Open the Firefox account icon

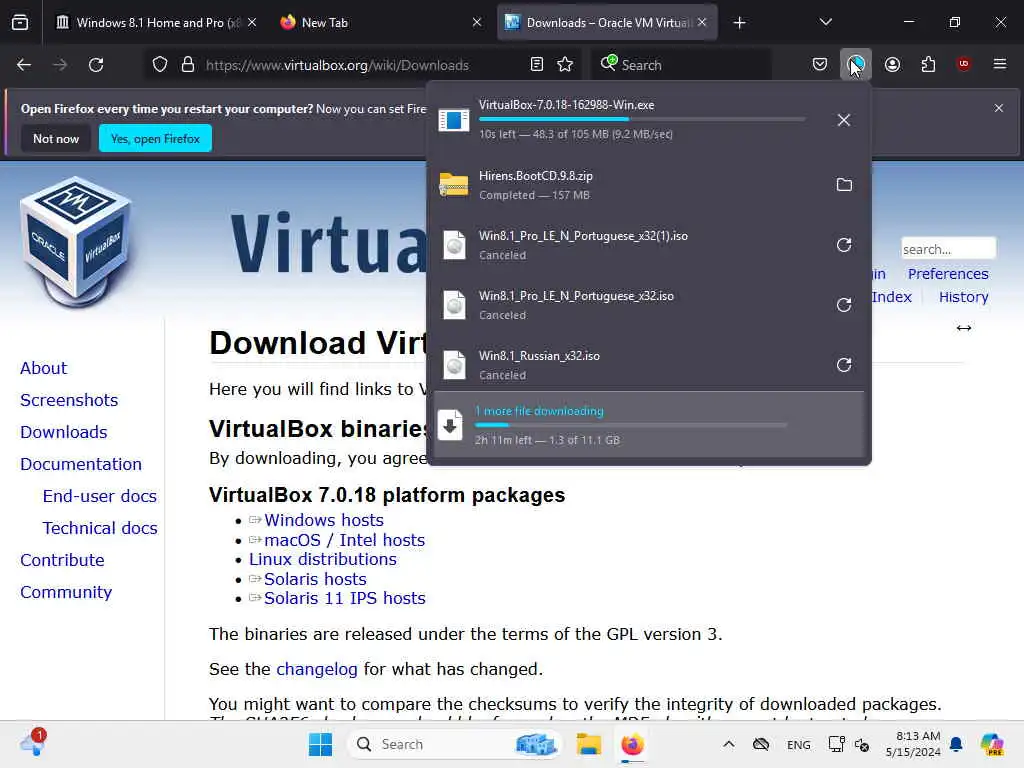coord(893,65)
